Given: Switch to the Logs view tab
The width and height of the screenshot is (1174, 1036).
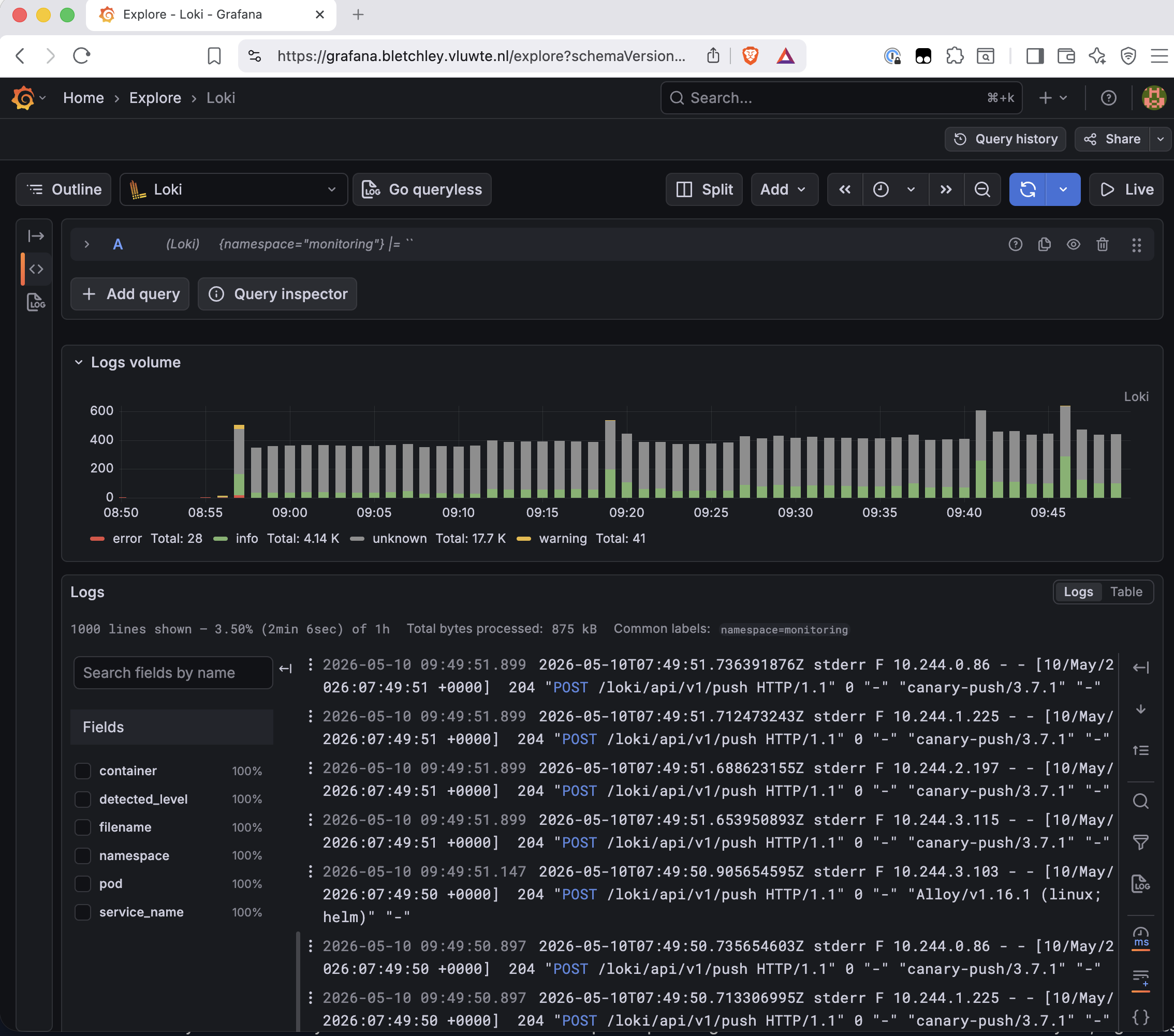Looking at the screenshot, I should [1078, 592].
